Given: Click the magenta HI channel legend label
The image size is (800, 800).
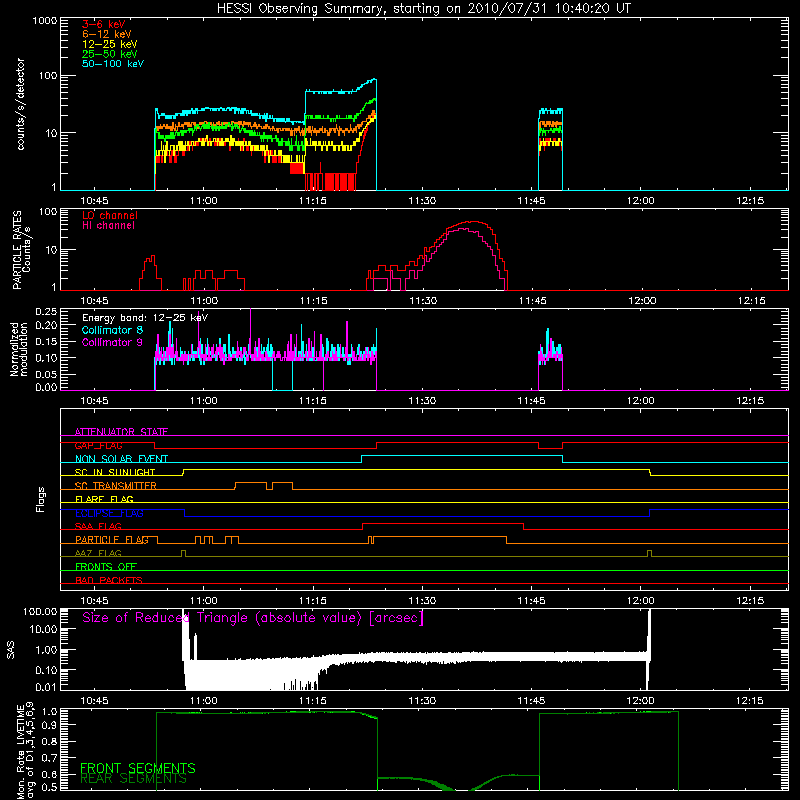Looking at the screenshot, I should (x=109, y=226).
